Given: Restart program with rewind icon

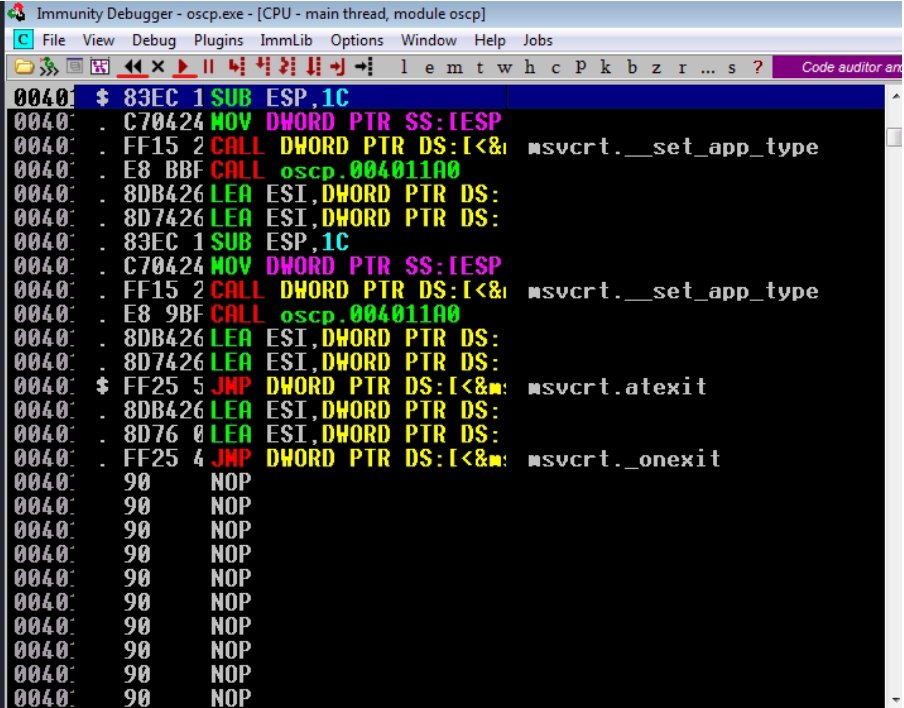Looking at the screenshot, I should coord(132,67).
